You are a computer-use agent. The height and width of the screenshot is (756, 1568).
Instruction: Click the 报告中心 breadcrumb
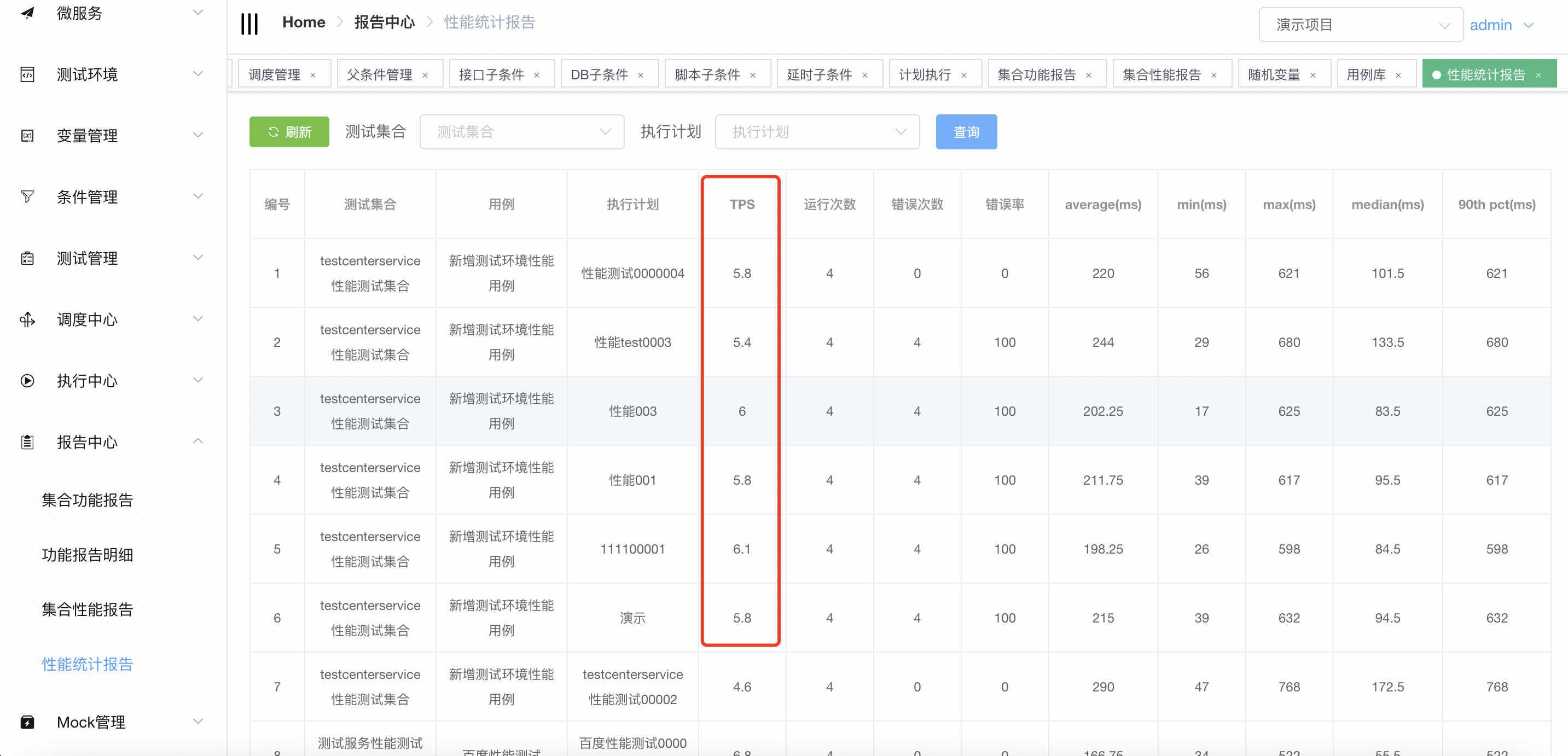(385, 22)
